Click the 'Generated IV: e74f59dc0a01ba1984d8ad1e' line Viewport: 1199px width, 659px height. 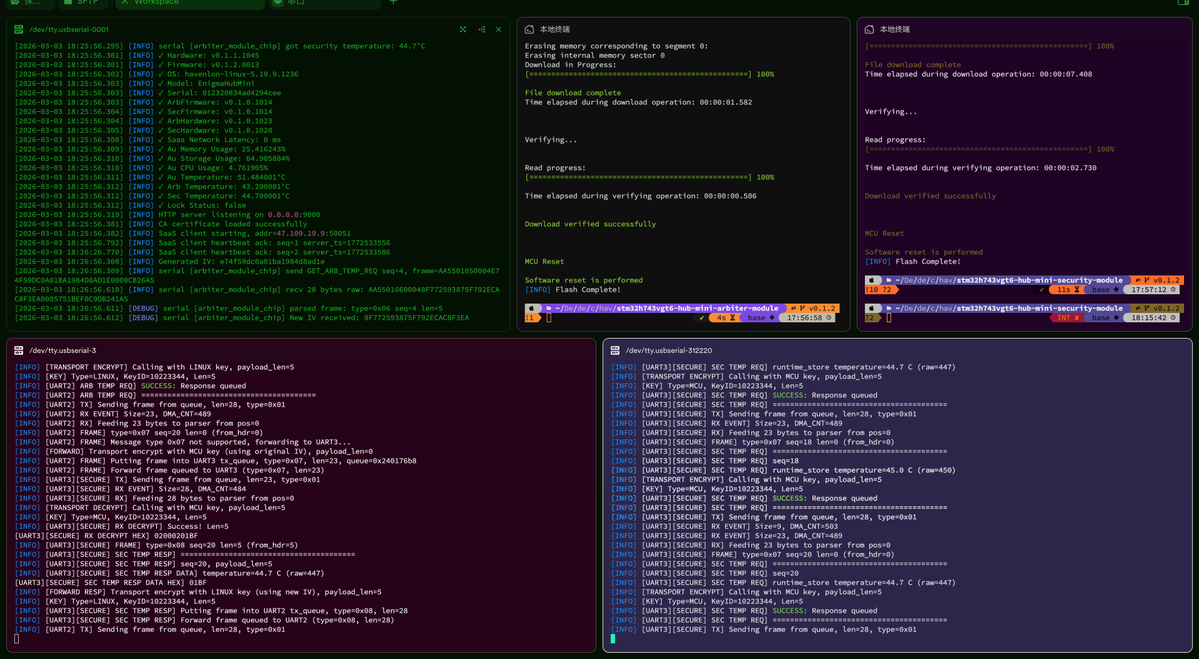point(170,261)
